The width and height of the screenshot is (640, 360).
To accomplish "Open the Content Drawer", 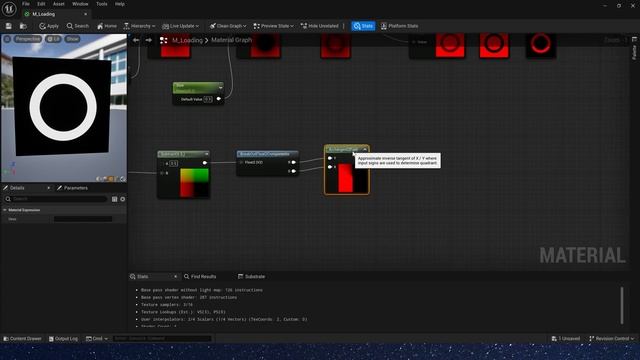I will point(22,339).
